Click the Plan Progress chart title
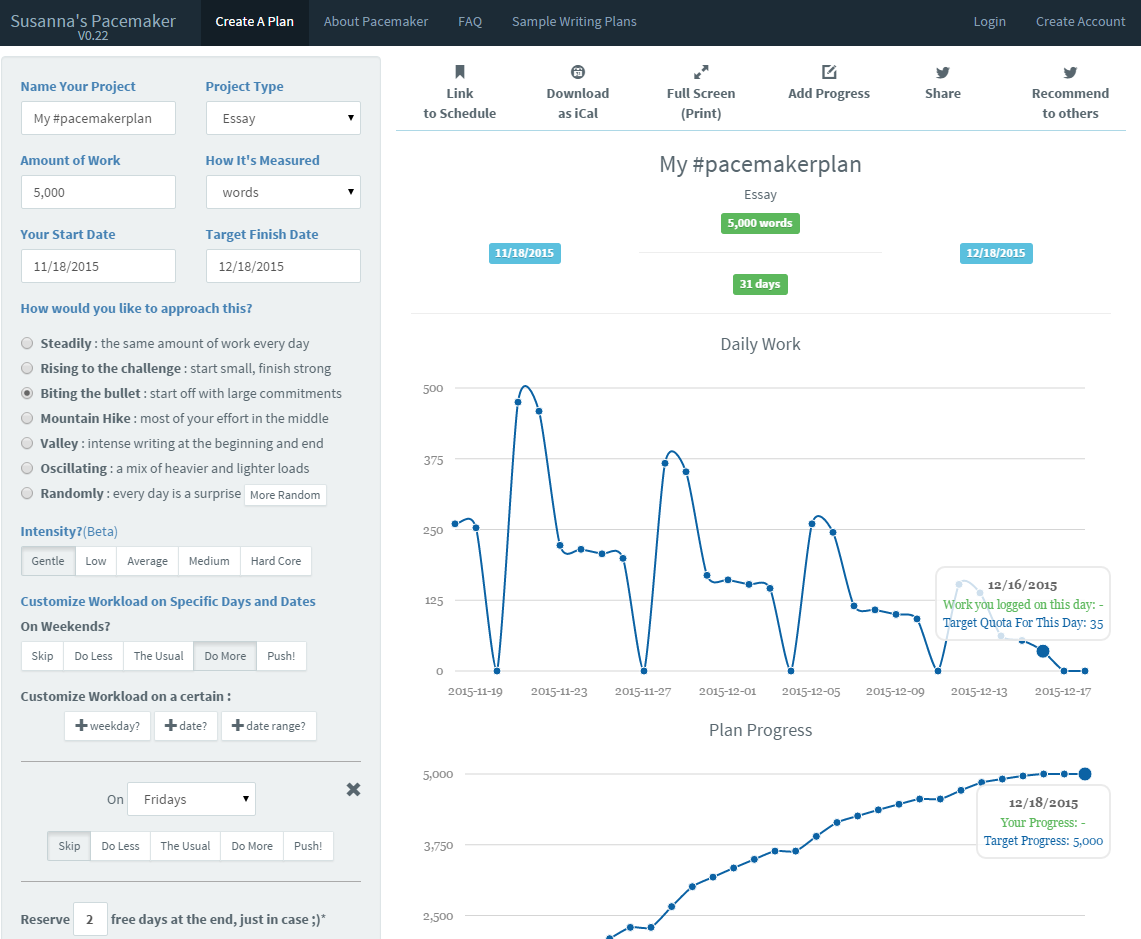Image resolution: width=1141 pixels, height=939 pixels. click(x=760, y=730)
